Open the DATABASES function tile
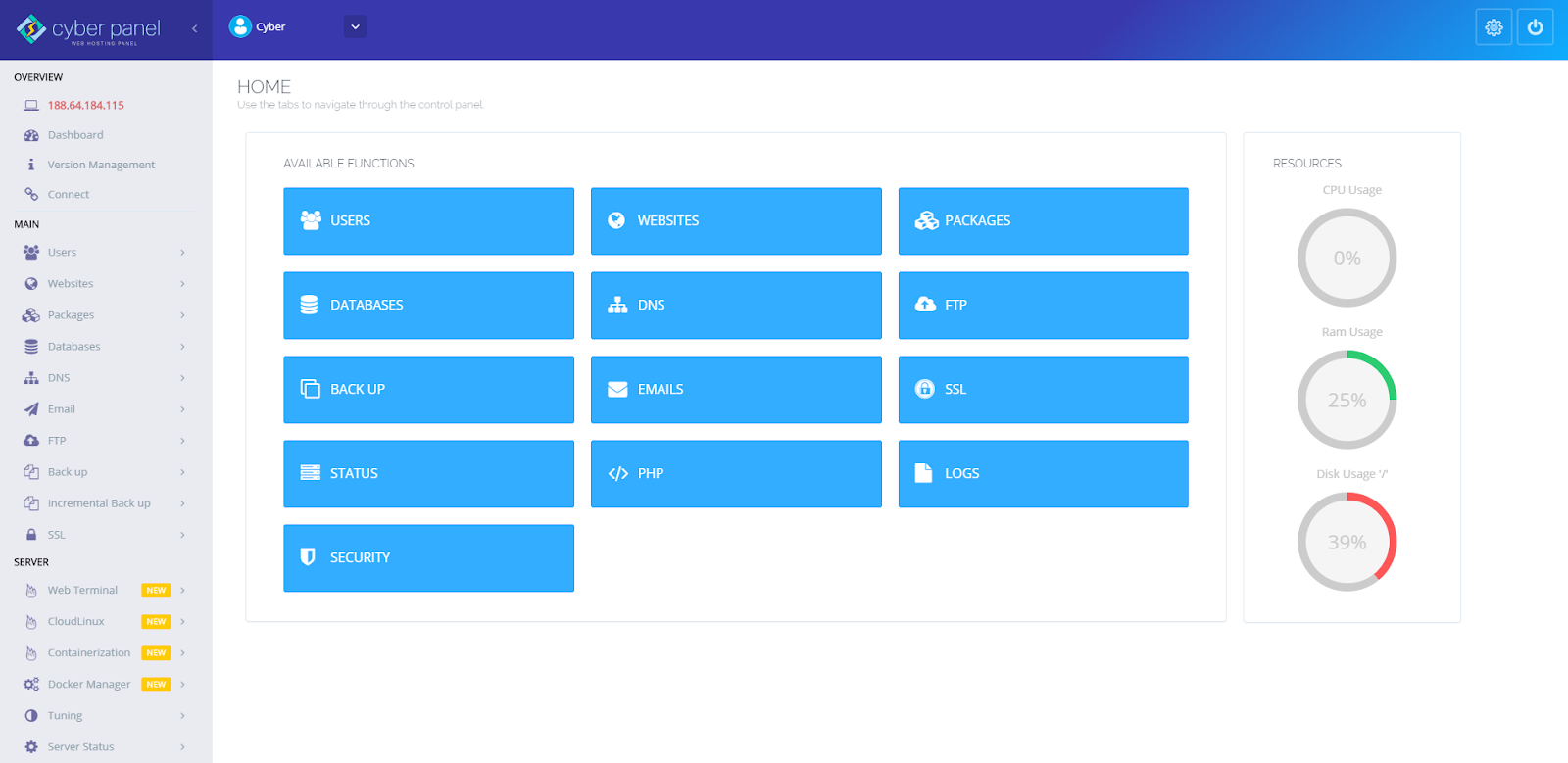The height and width of the screenshot is (763, 1568). (x=428, y=306)
